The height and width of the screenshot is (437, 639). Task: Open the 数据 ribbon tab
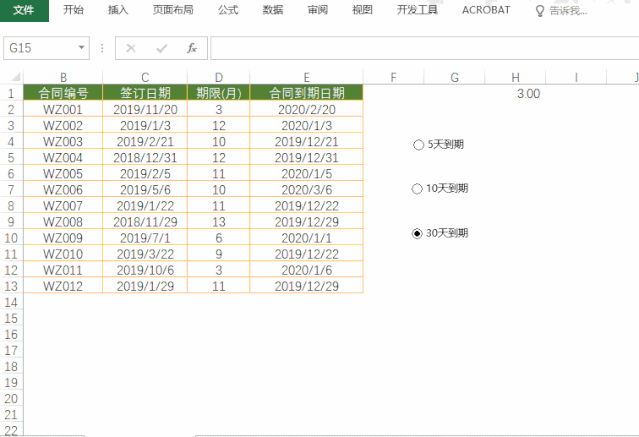(273, 10)
